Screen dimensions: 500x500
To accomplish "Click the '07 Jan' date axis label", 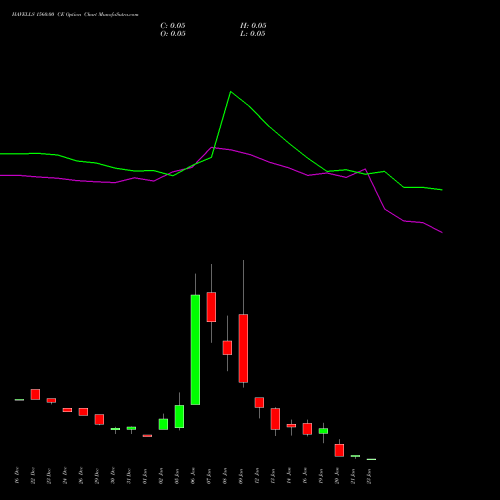I will pyautogui.click(x=209, y=476).
